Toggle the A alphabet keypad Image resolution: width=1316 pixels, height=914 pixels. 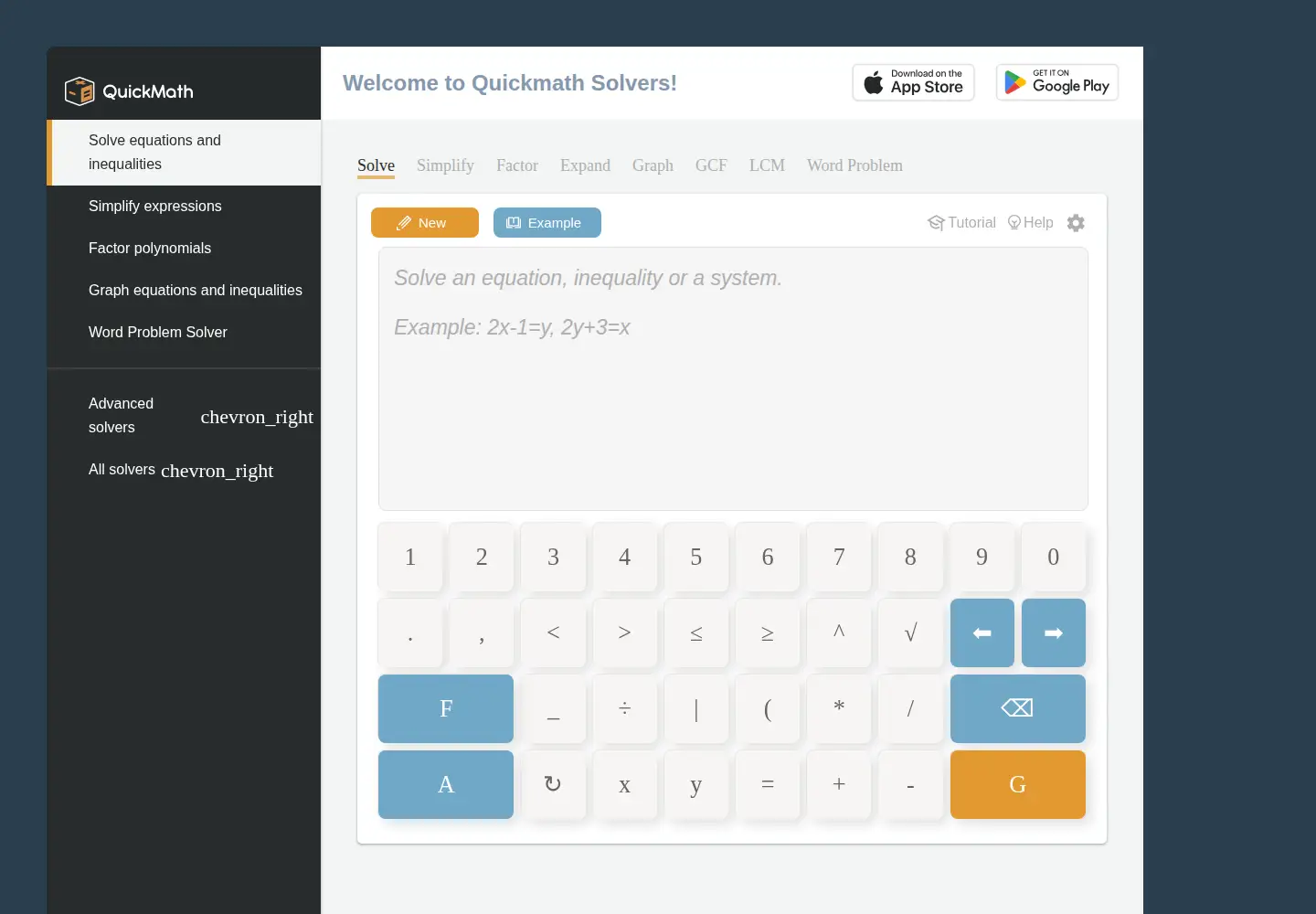tap(446, 784)
